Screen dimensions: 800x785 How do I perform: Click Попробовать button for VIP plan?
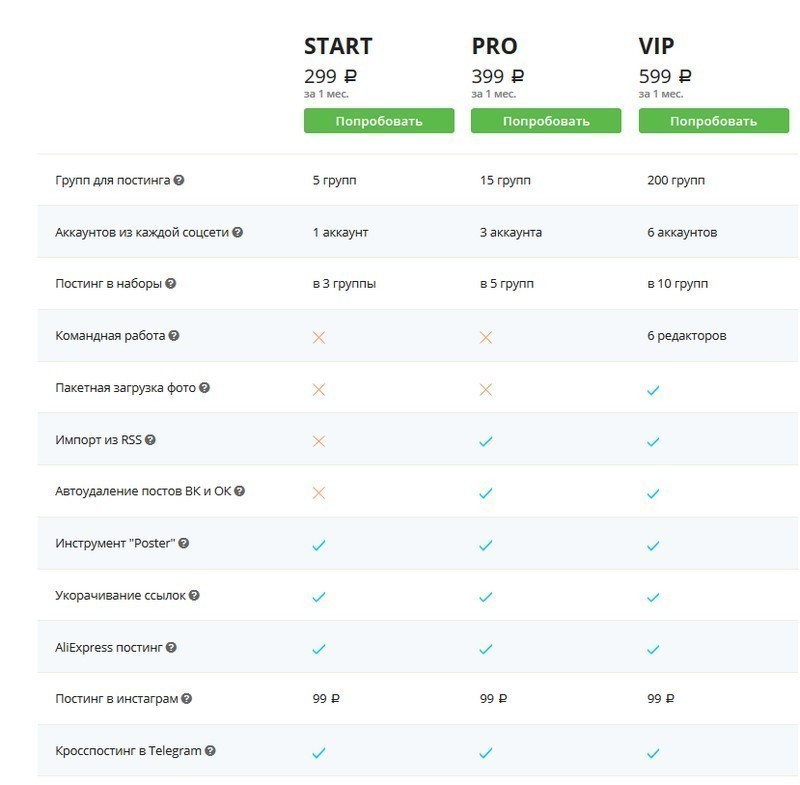(714, 121)
